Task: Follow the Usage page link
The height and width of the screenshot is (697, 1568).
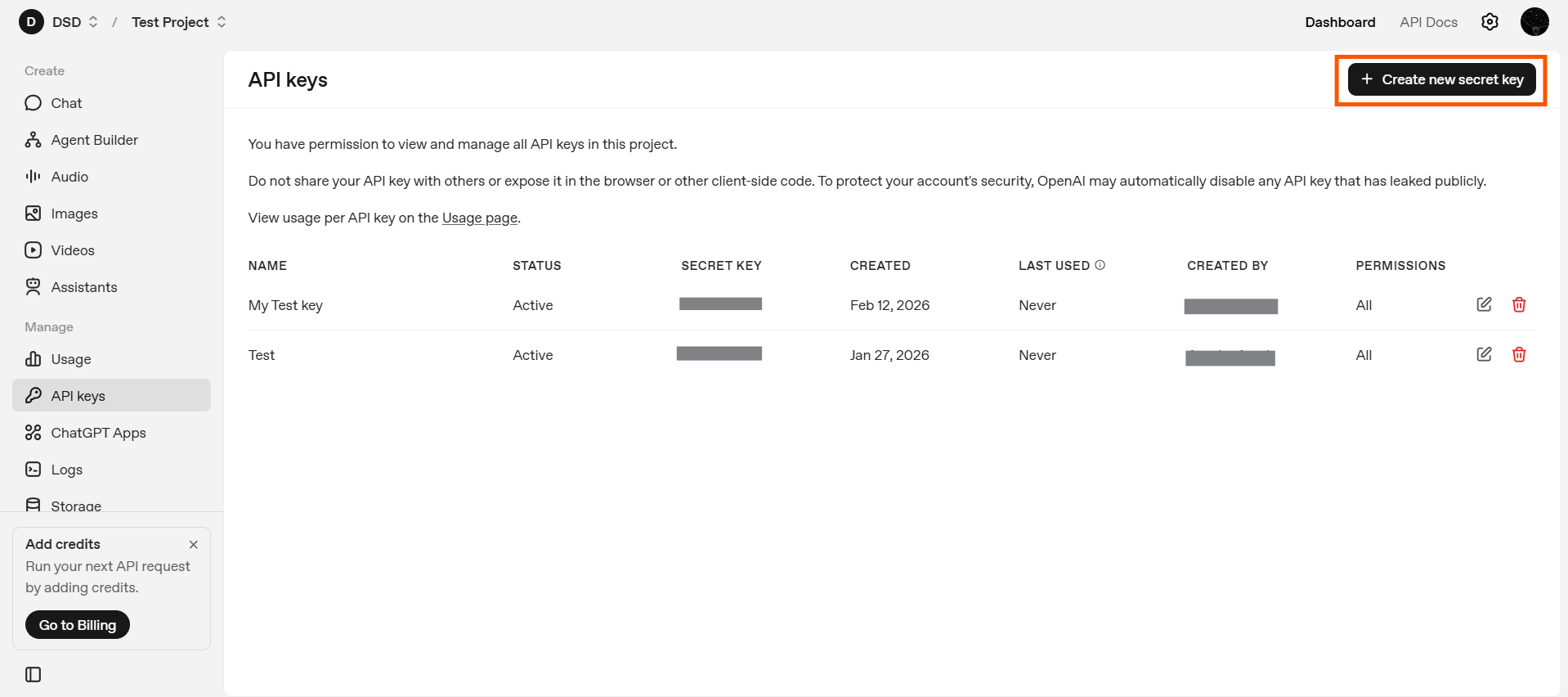Action: pyautogui.click(x=479, y=218)
